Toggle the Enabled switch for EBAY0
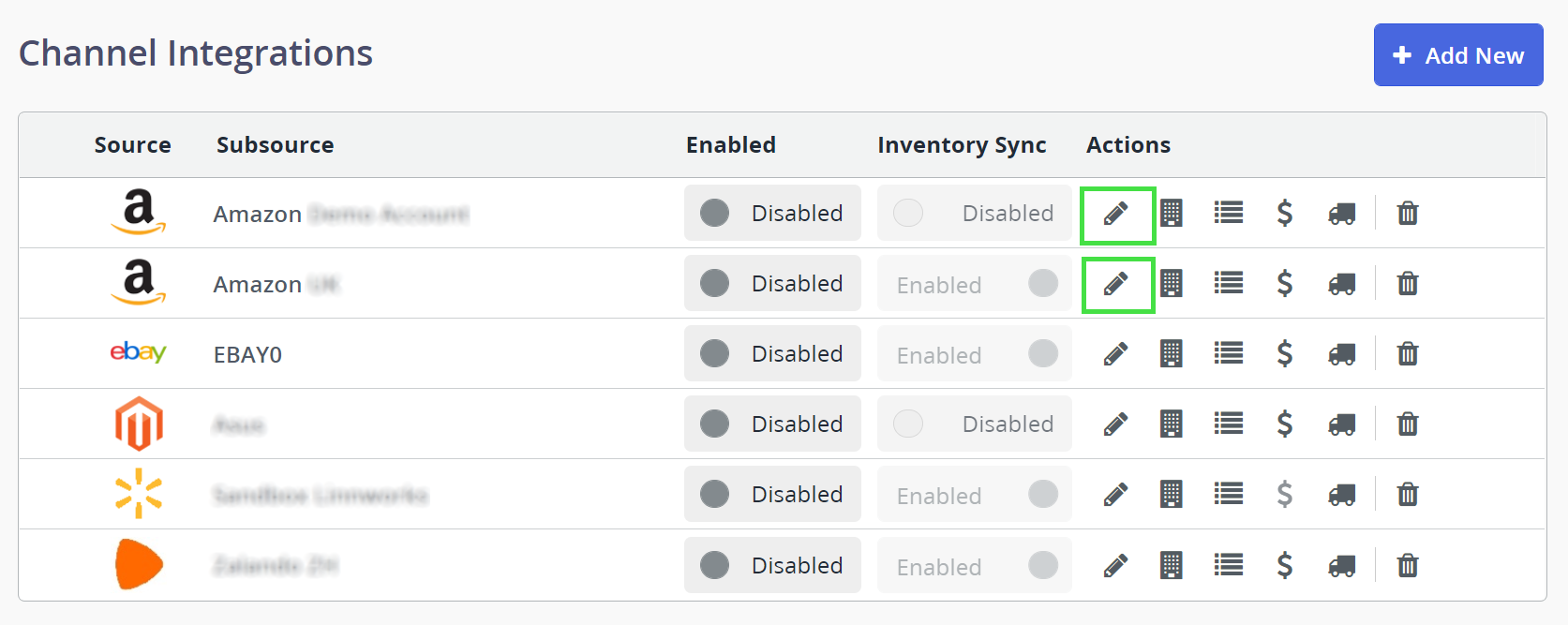This screenshot has width=1568, height=625. 771,354
